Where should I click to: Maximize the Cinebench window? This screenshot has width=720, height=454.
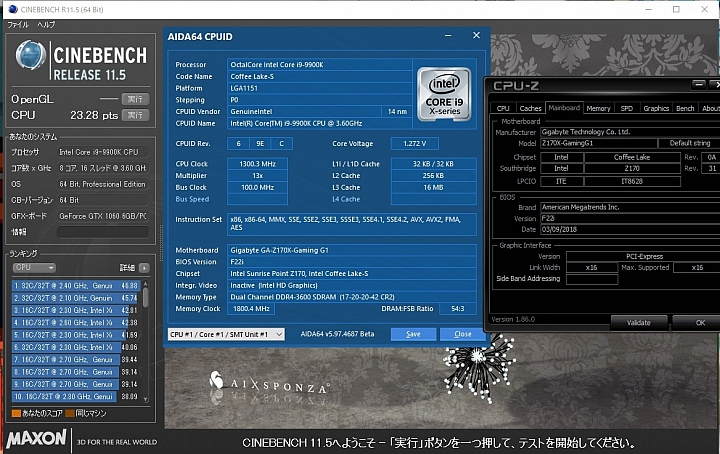(676, 9)
